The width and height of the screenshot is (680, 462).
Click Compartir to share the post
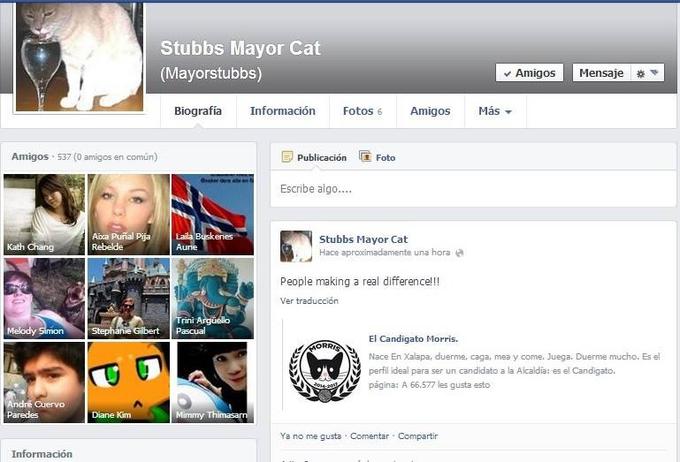[x=418, y=436]
